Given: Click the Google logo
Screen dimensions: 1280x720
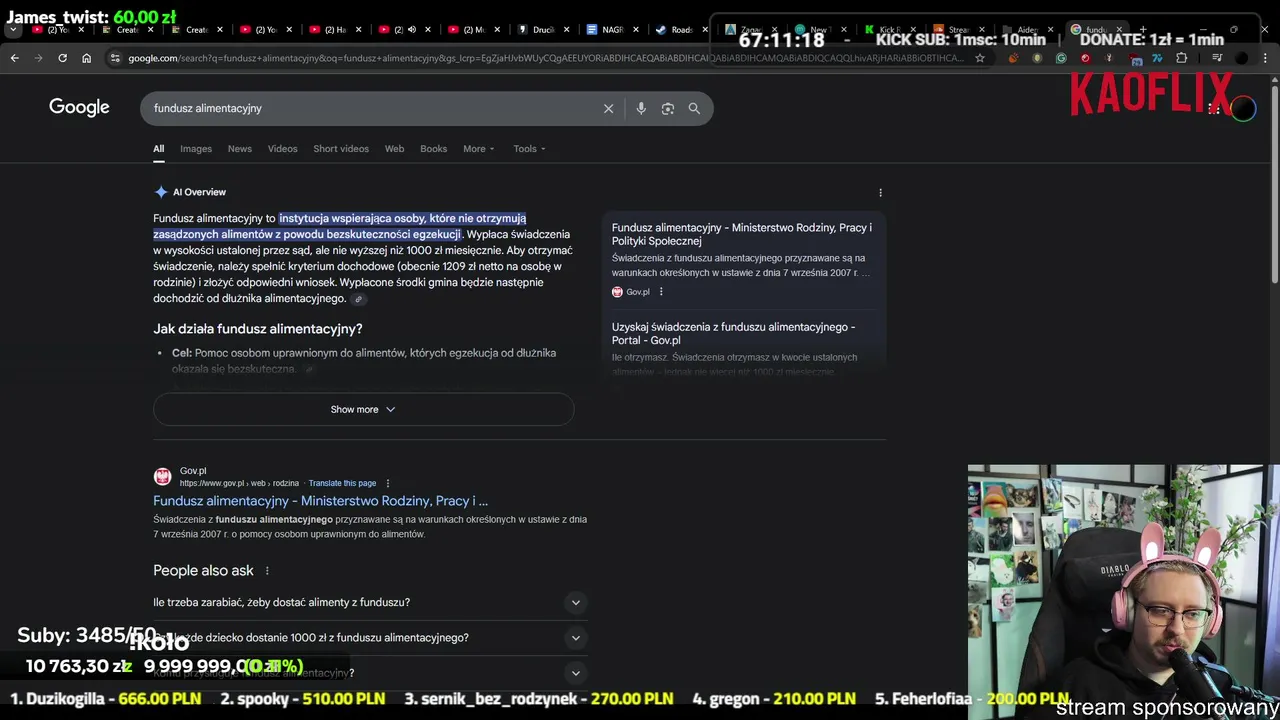Looking at the screenshot, I should click(79, 107).
